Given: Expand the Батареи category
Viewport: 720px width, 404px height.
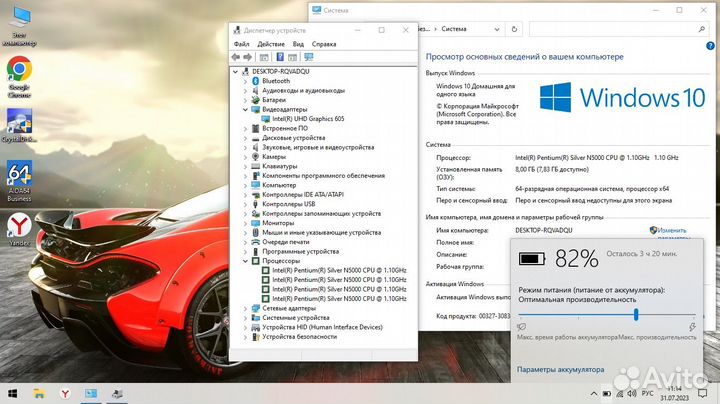Looking at the screenshot, I should [245, 100].
